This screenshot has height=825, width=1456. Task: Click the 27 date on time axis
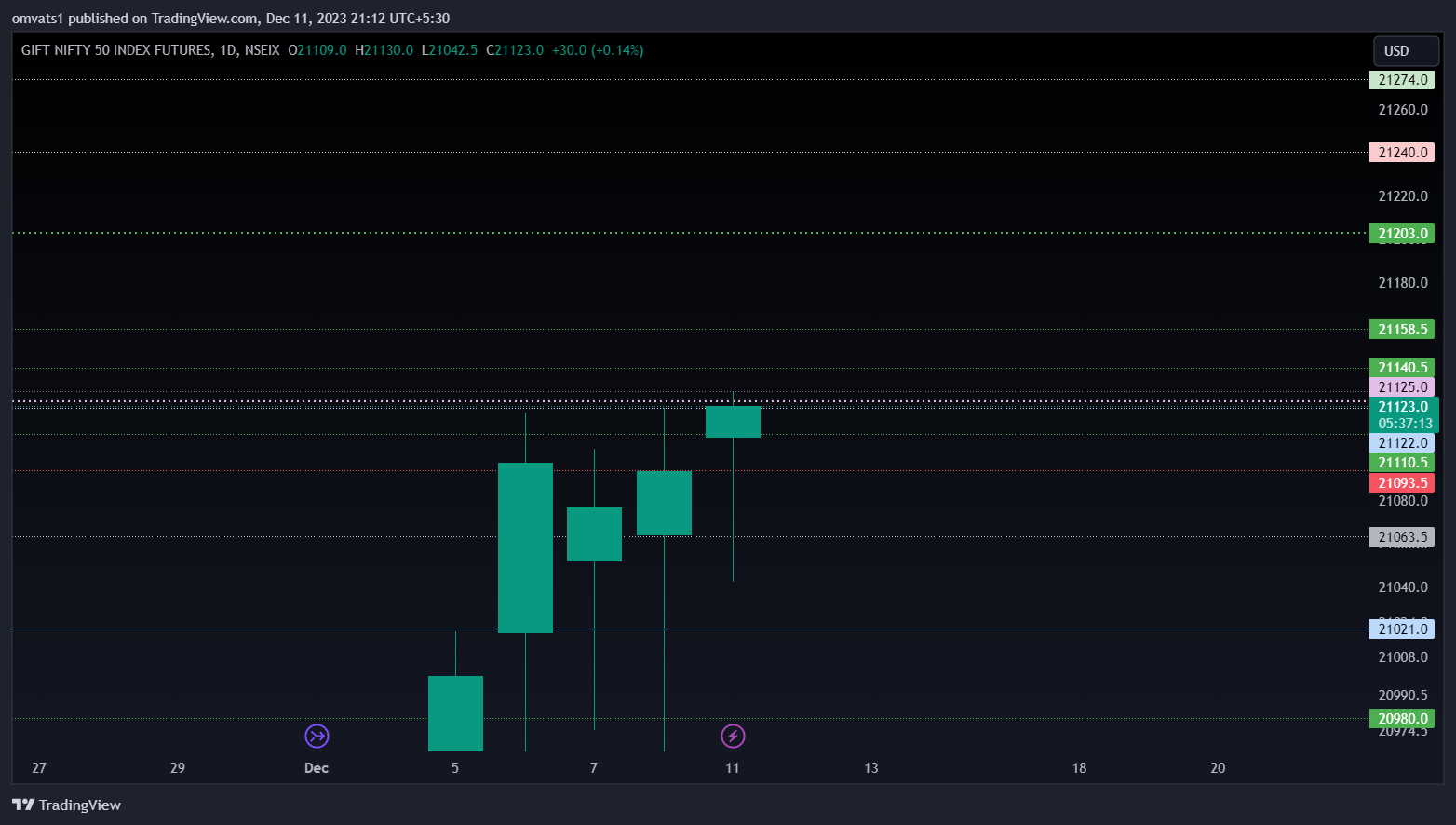tap(39, 768)
